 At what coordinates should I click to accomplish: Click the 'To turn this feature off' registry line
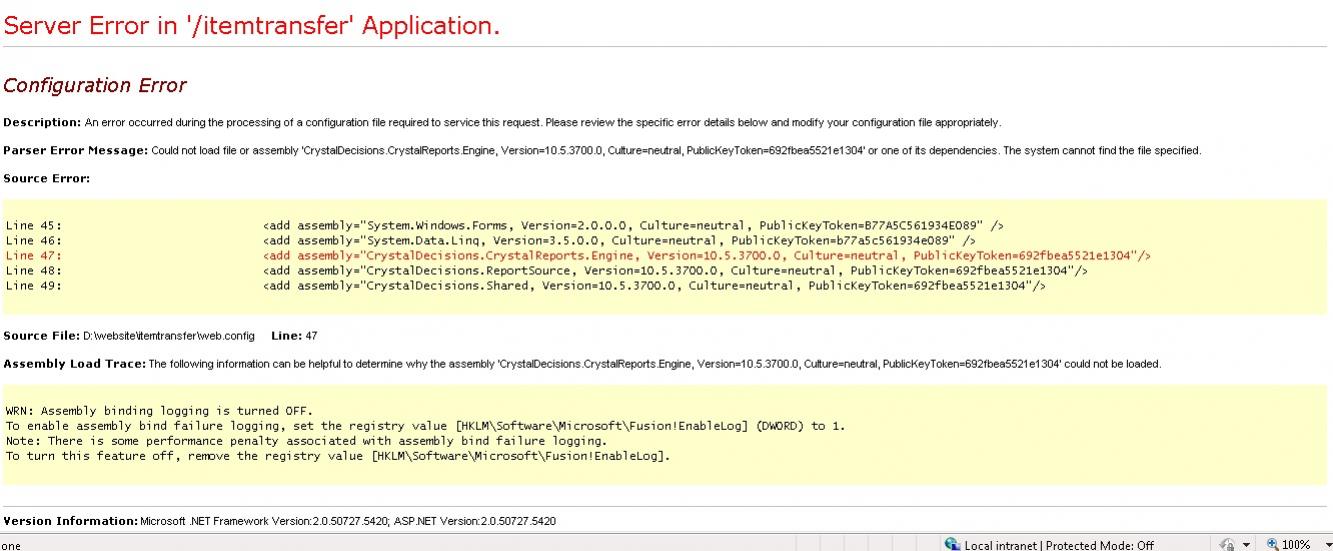(338, 456)
